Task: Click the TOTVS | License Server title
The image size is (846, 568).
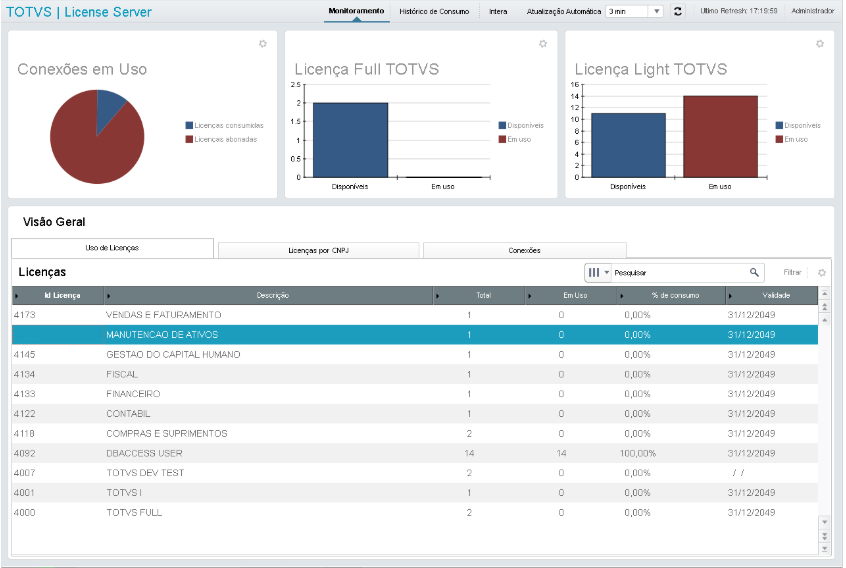Action: tap(79, 12)
